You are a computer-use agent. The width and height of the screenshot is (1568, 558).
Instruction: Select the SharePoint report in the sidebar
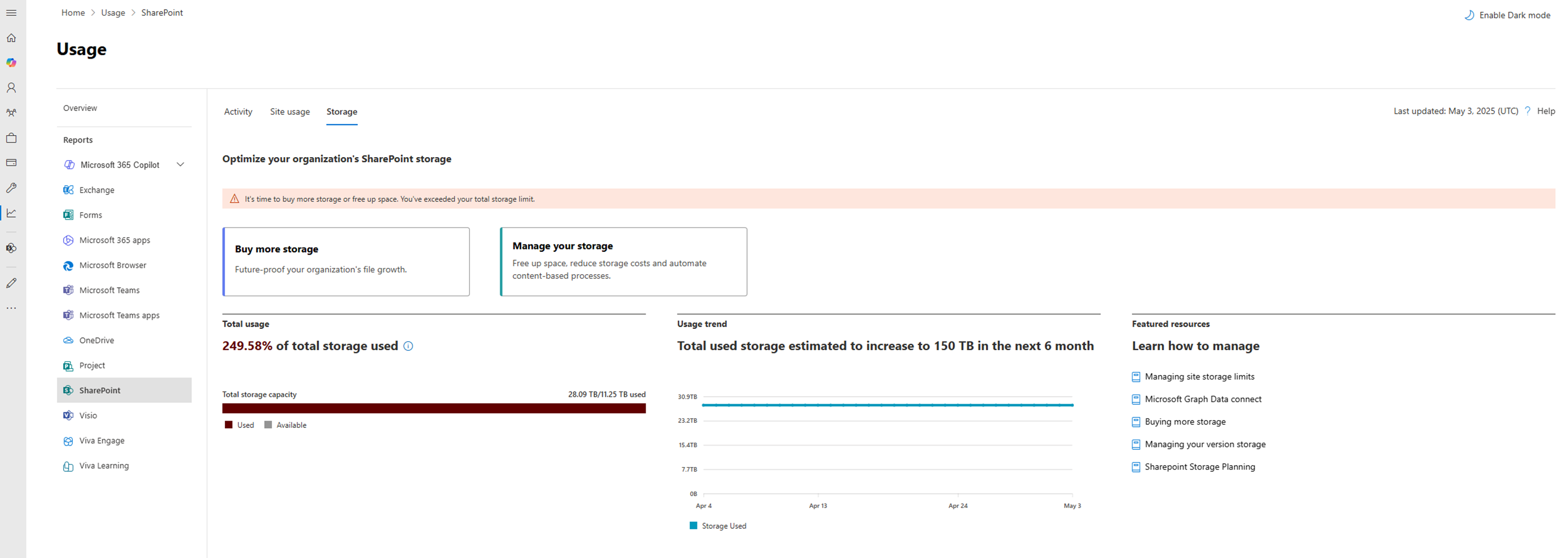tap(124, 390)
